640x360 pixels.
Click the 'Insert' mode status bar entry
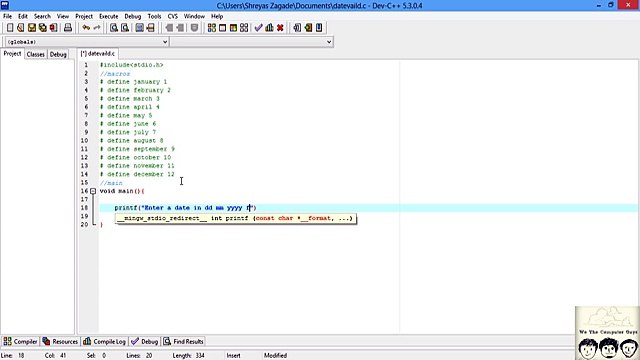pos(233,356)
